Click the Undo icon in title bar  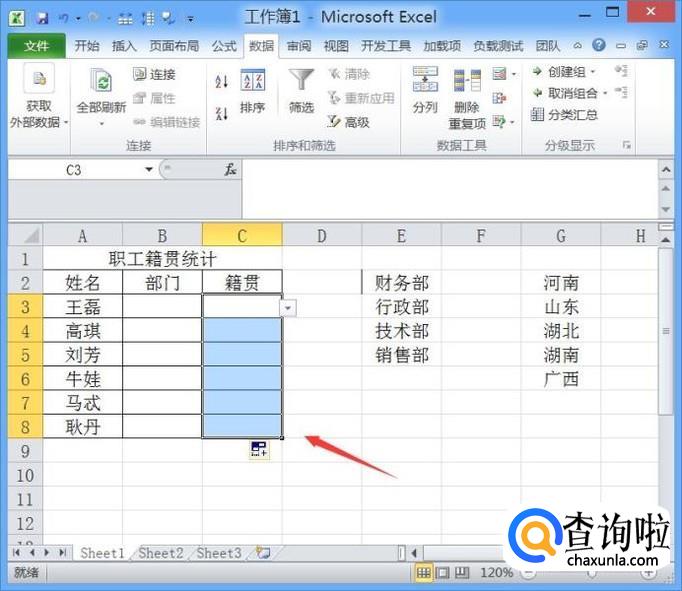click(x=64, y=18)
